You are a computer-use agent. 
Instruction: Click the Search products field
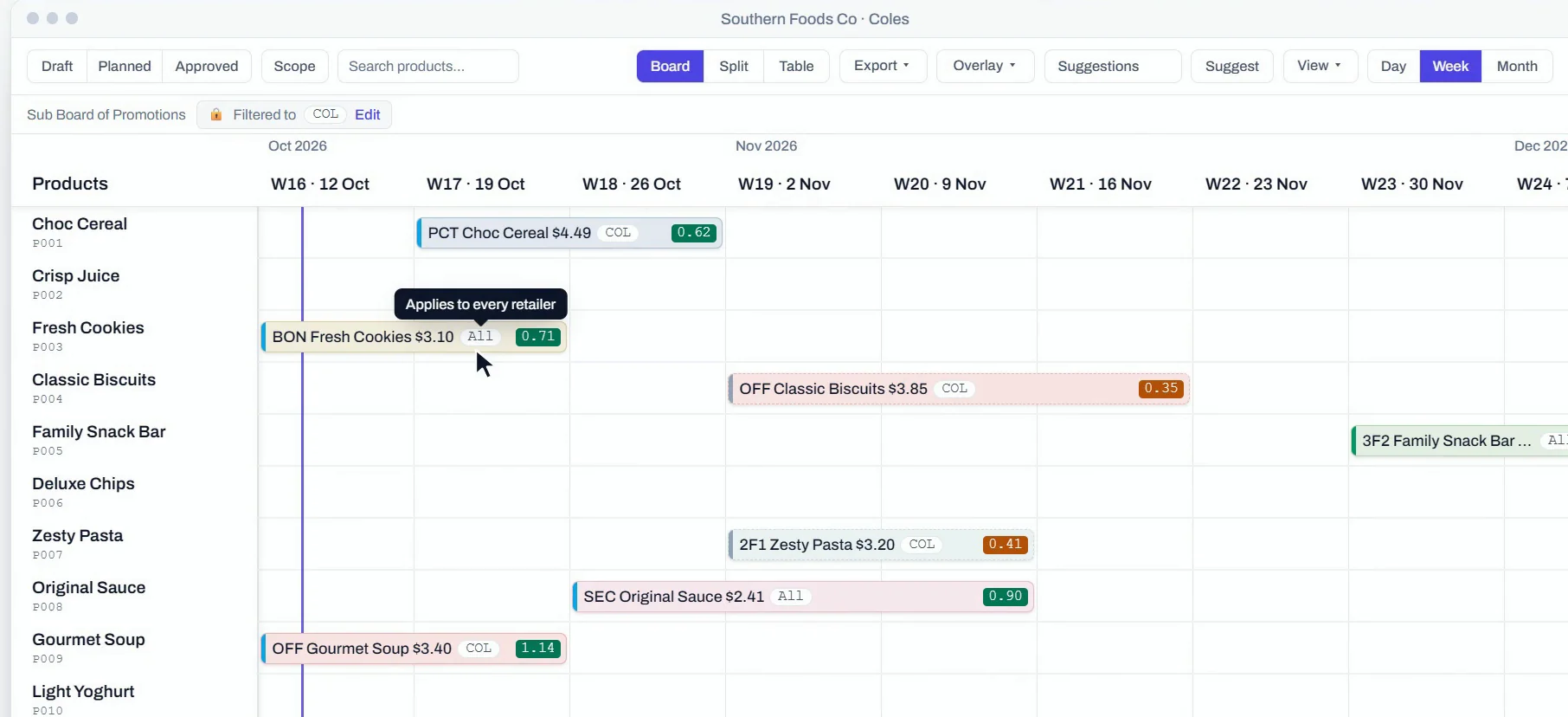428,66
